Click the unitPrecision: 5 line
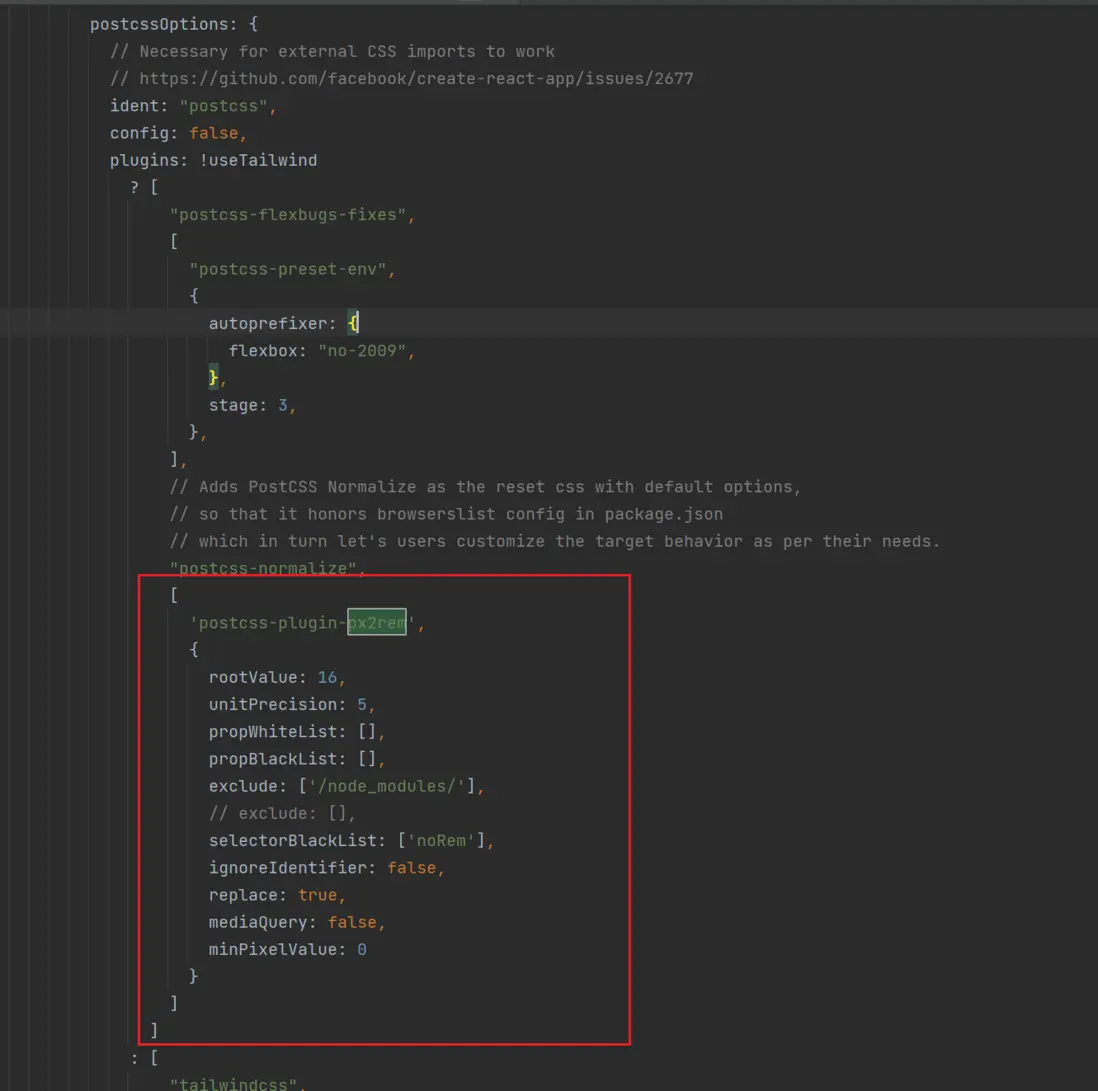 point(292,704)
